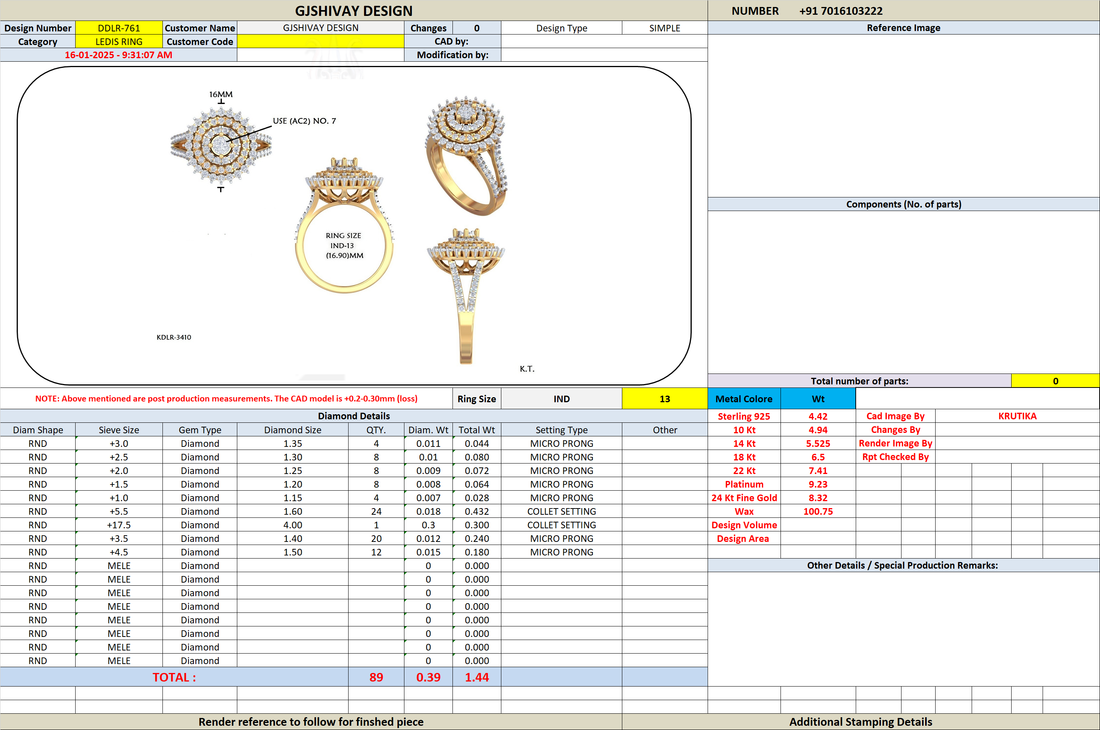Select the GJSHIVAY DESIGN title banner
The width and height of the screenshot is (1100, 730).
tap(354, 11)
